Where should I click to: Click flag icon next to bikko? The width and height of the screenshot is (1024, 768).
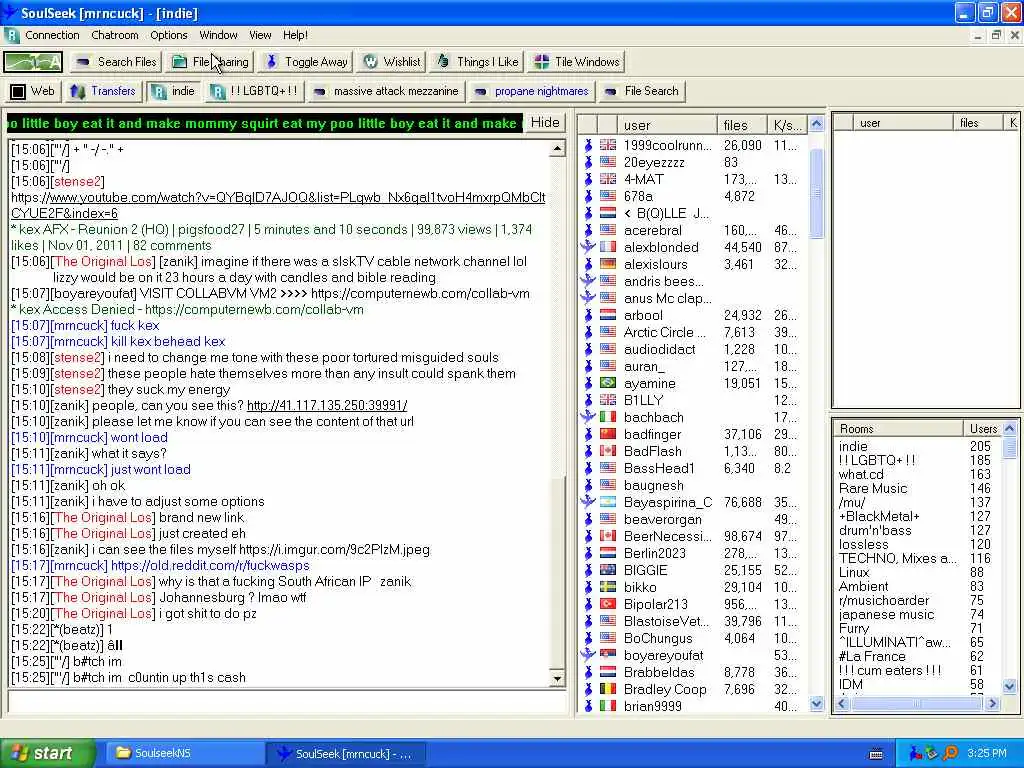coord(608,586)
